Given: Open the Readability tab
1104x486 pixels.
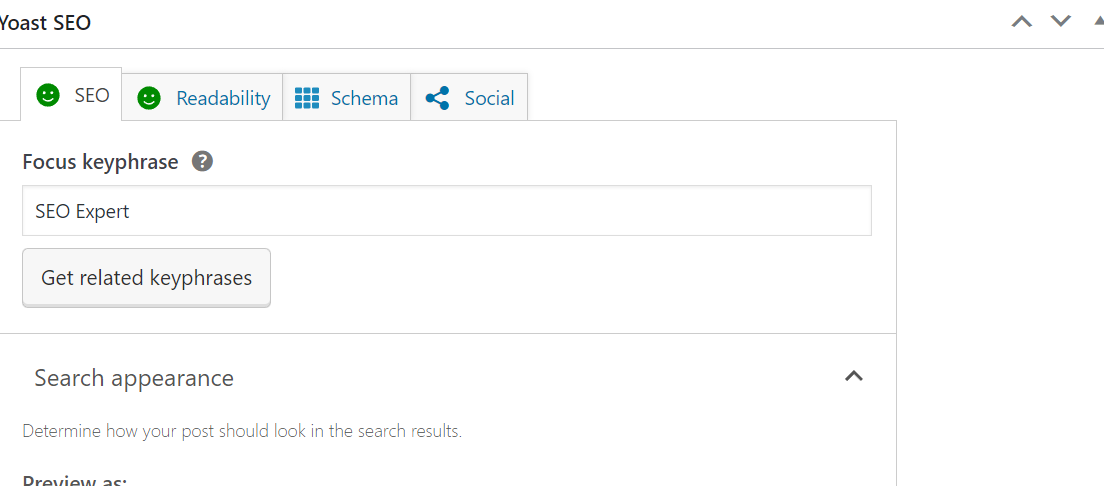Looking at the screenshot, I should coord(222,98).
